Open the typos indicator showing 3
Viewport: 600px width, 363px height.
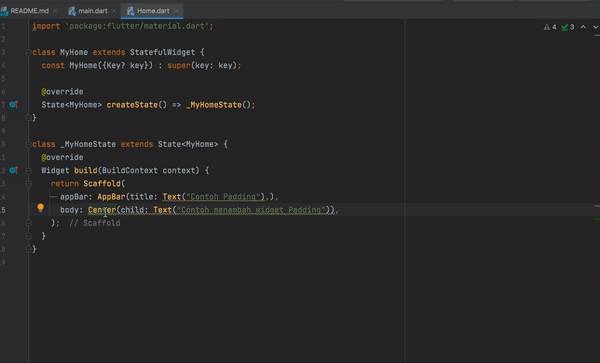567,27
